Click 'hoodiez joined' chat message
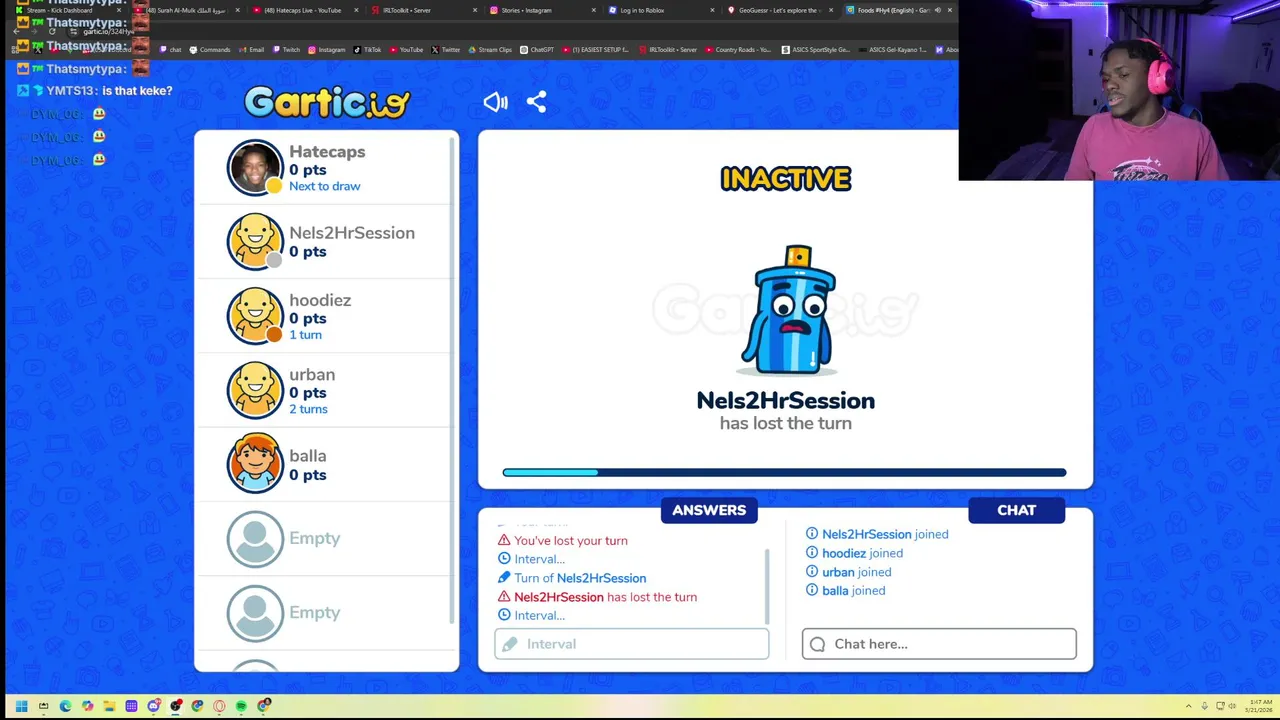Screen dimensions: 1280x720 (x=854, y=553)
